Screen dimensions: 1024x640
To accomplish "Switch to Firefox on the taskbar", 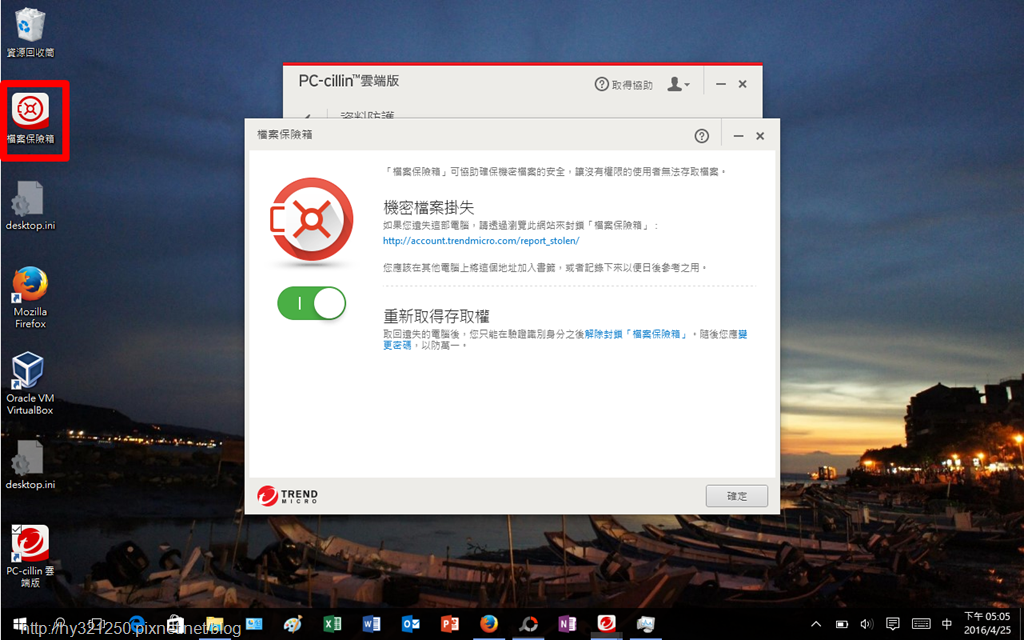I will pyautogui.click(x=488, y=624).
